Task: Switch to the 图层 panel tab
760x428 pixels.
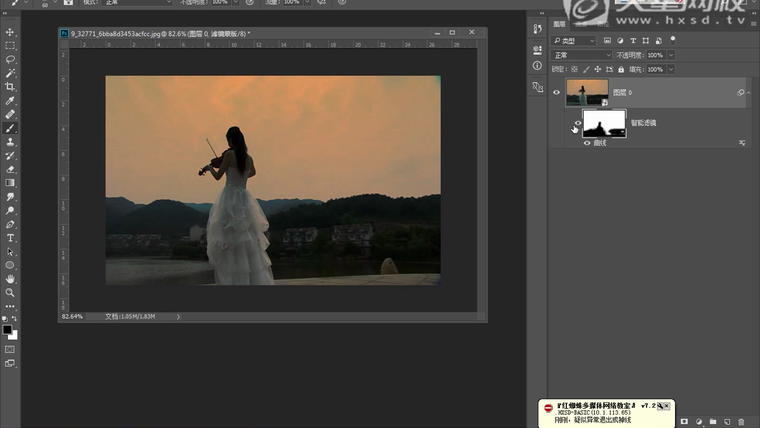Action: coord(559,27)
